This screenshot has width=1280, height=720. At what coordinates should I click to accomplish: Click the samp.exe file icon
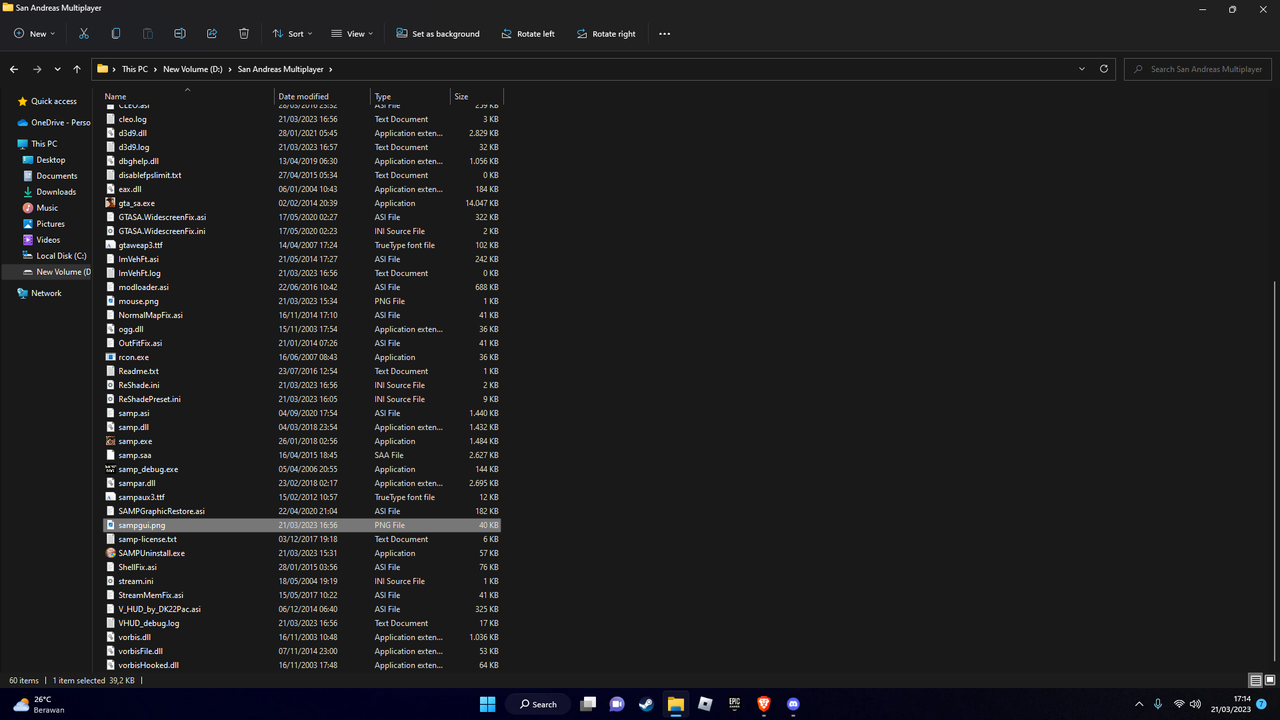[111, 441]
